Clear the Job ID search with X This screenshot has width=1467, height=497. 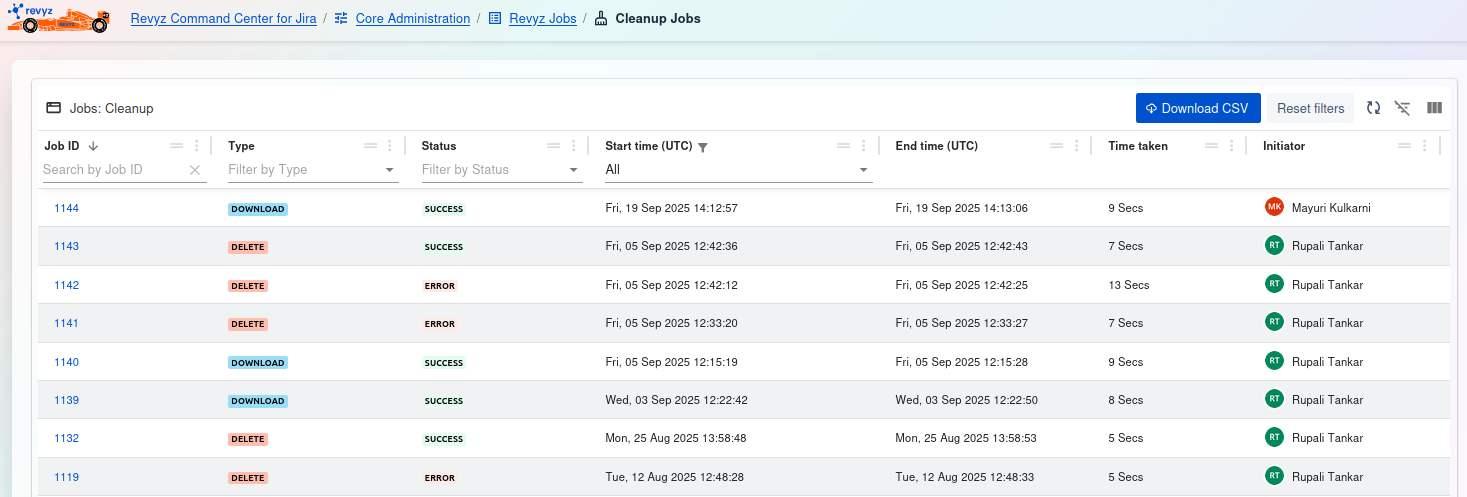[x=195, y=170]
